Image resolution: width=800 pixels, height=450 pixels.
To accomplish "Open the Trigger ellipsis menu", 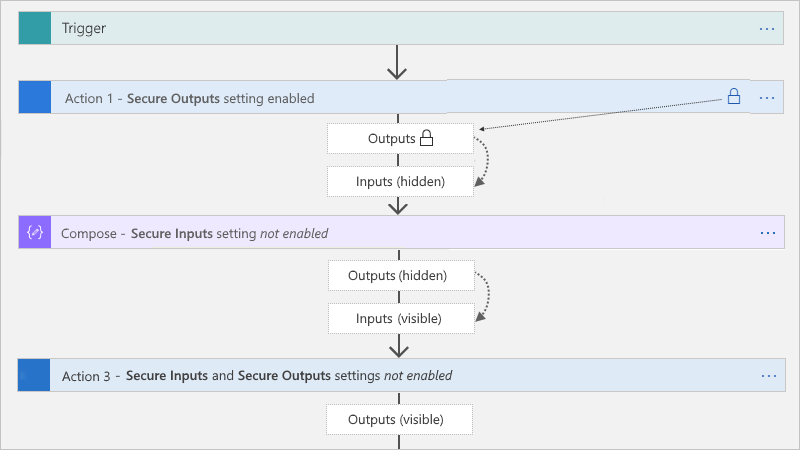I will pos(767,29).
